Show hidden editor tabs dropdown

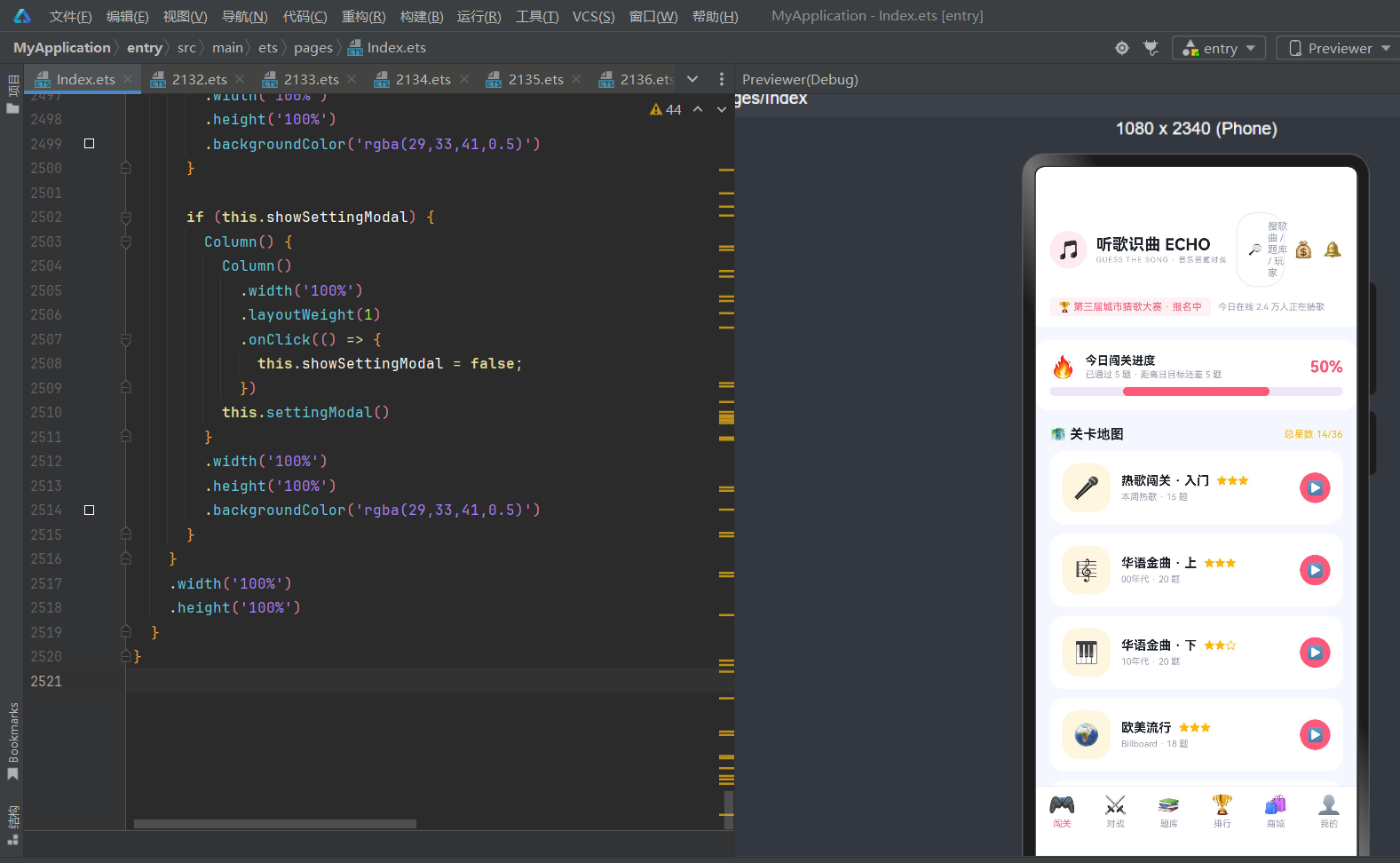coord(692,79)
